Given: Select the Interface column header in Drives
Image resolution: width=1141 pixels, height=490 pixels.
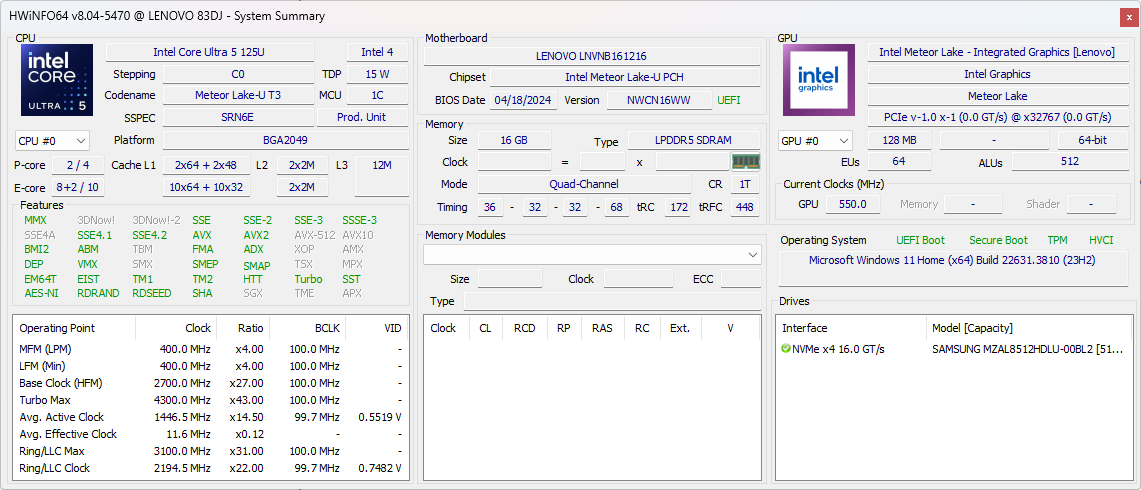Looking at the screenshot, I should coord(806,328).
